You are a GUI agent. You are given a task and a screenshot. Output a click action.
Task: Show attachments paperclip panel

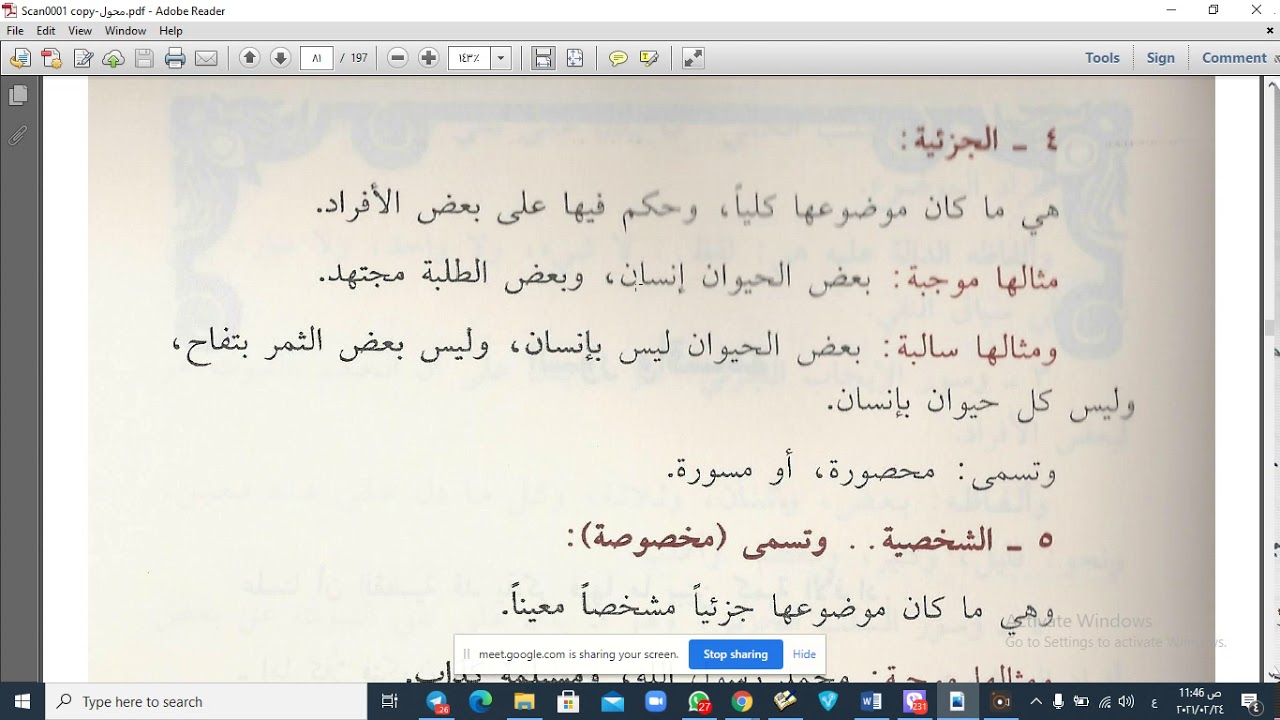(x=18, y=135)
